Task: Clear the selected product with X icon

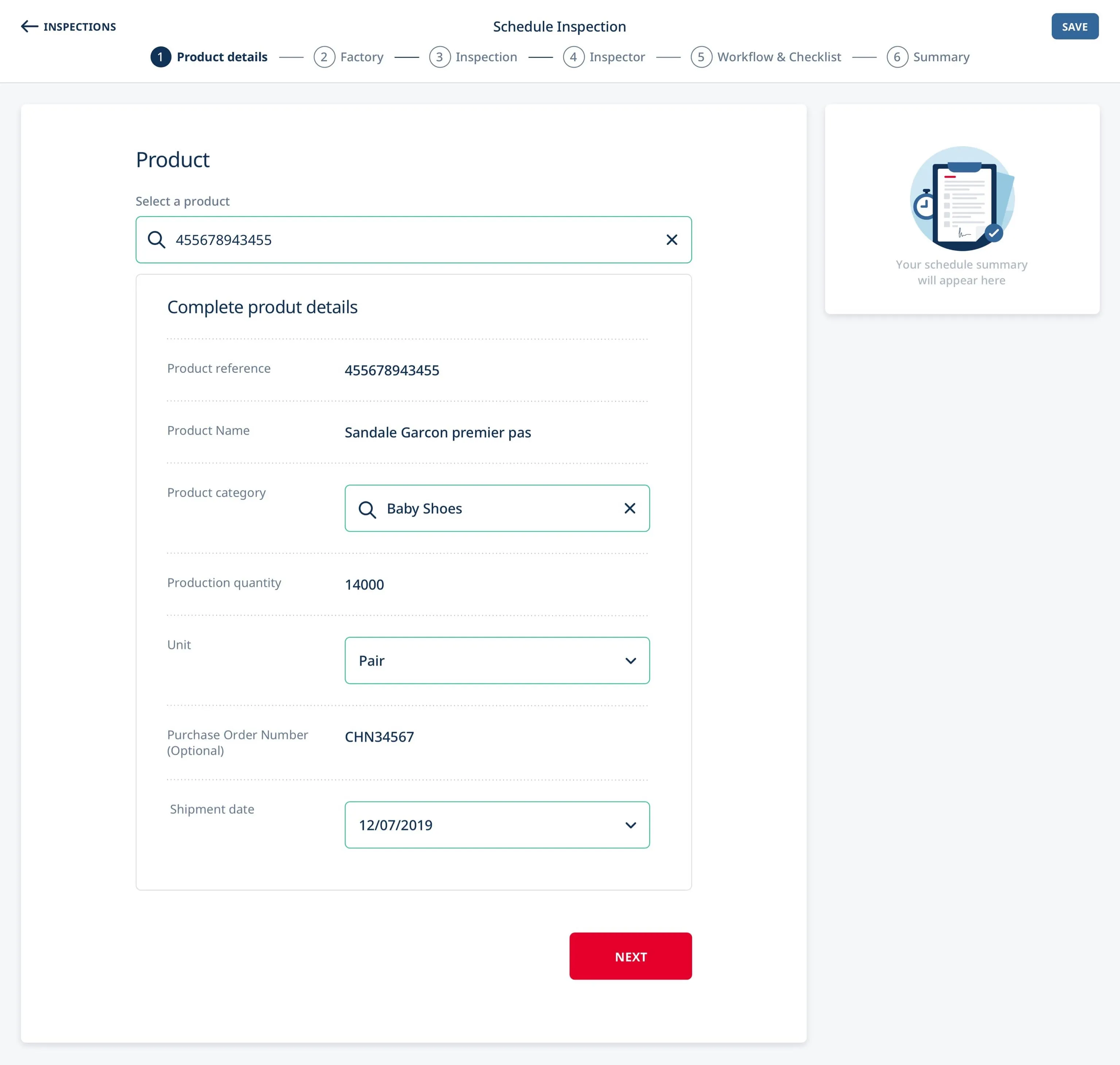Action: click(x=671, y=239)
